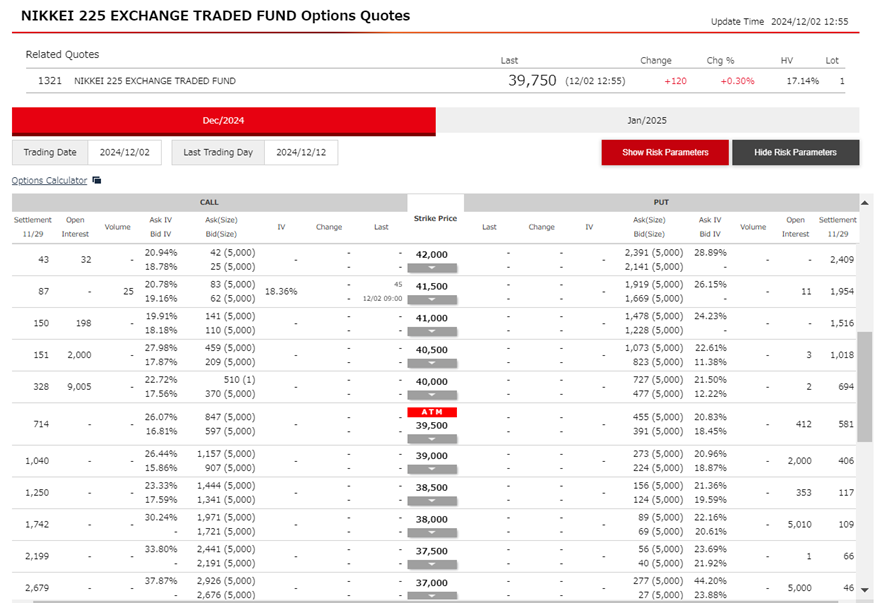Switch to the Dec/2024 expiry tab
The height and width of the screenshot is (603, 875).
(x=224, y=120)
